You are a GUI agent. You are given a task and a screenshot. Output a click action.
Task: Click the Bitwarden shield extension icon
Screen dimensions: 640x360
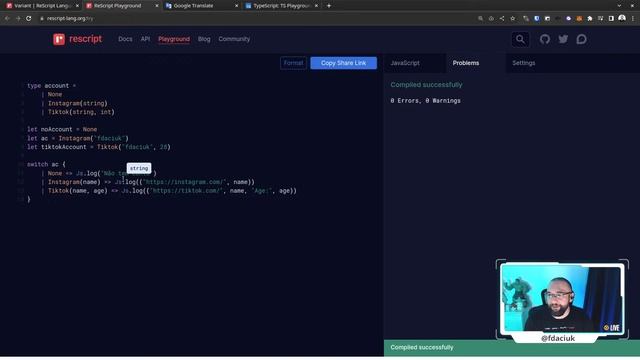tap(536, 18)
